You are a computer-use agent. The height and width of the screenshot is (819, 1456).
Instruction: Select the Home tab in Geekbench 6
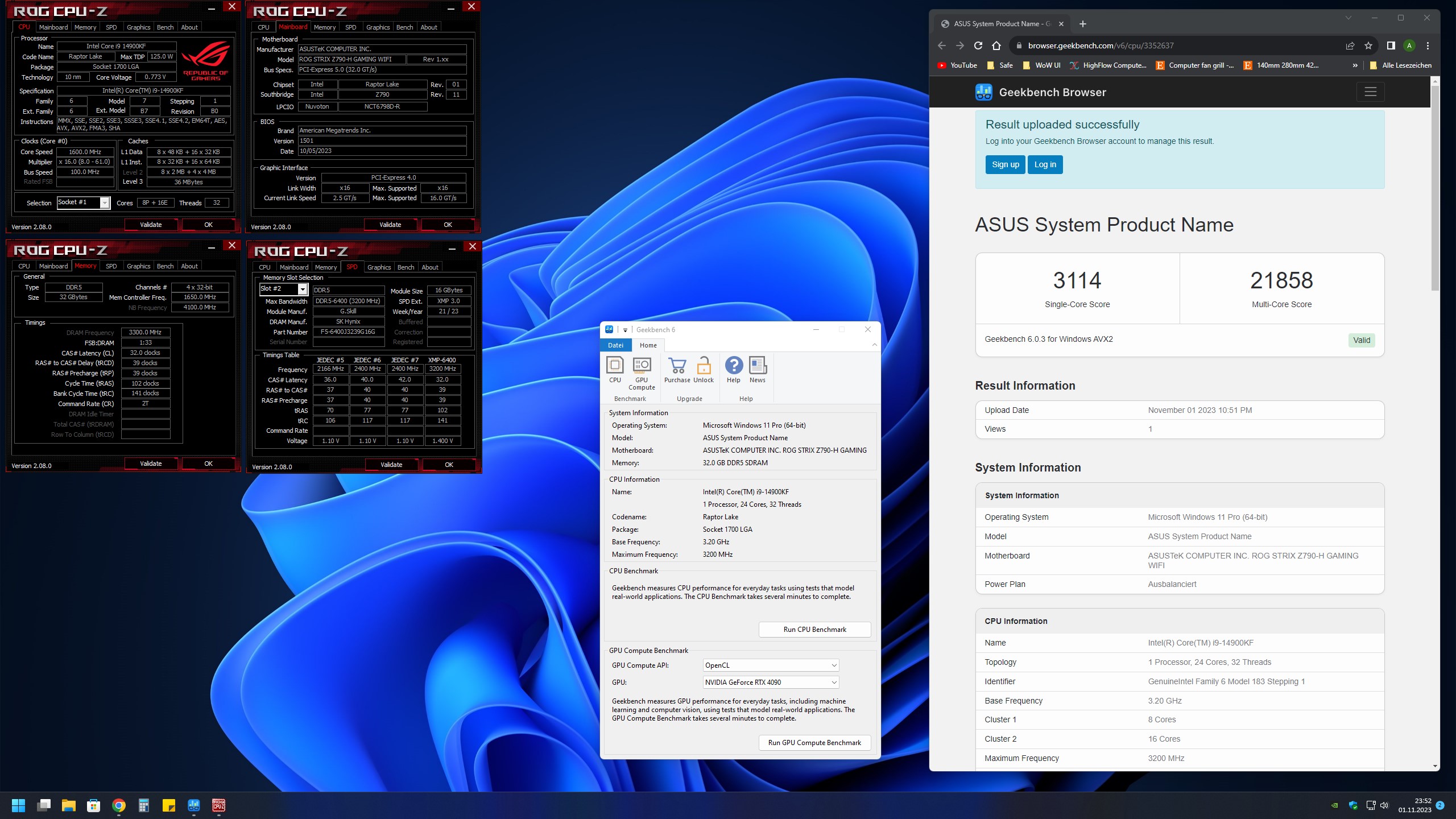(x=648, y=345)
